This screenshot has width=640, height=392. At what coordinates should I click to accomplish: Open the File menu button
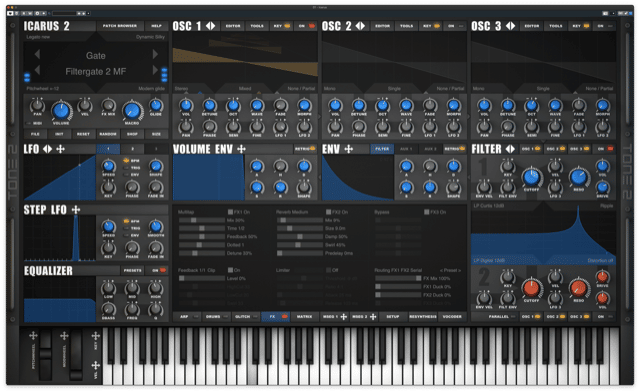tap(35, 134)
